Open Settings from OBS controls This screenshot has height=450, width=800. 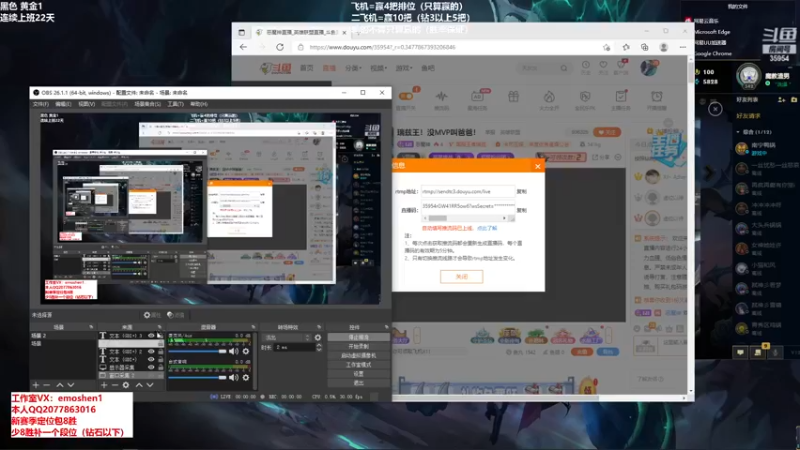358,374
